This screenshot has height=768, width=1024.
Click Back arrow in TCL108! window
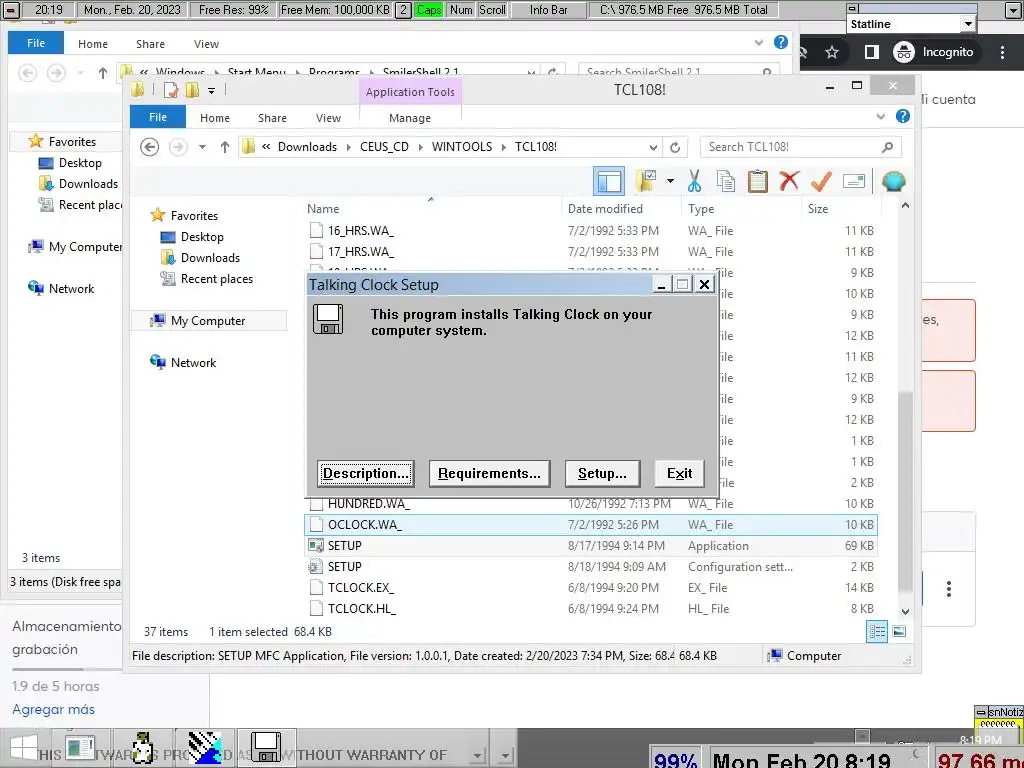click(150, 147)
